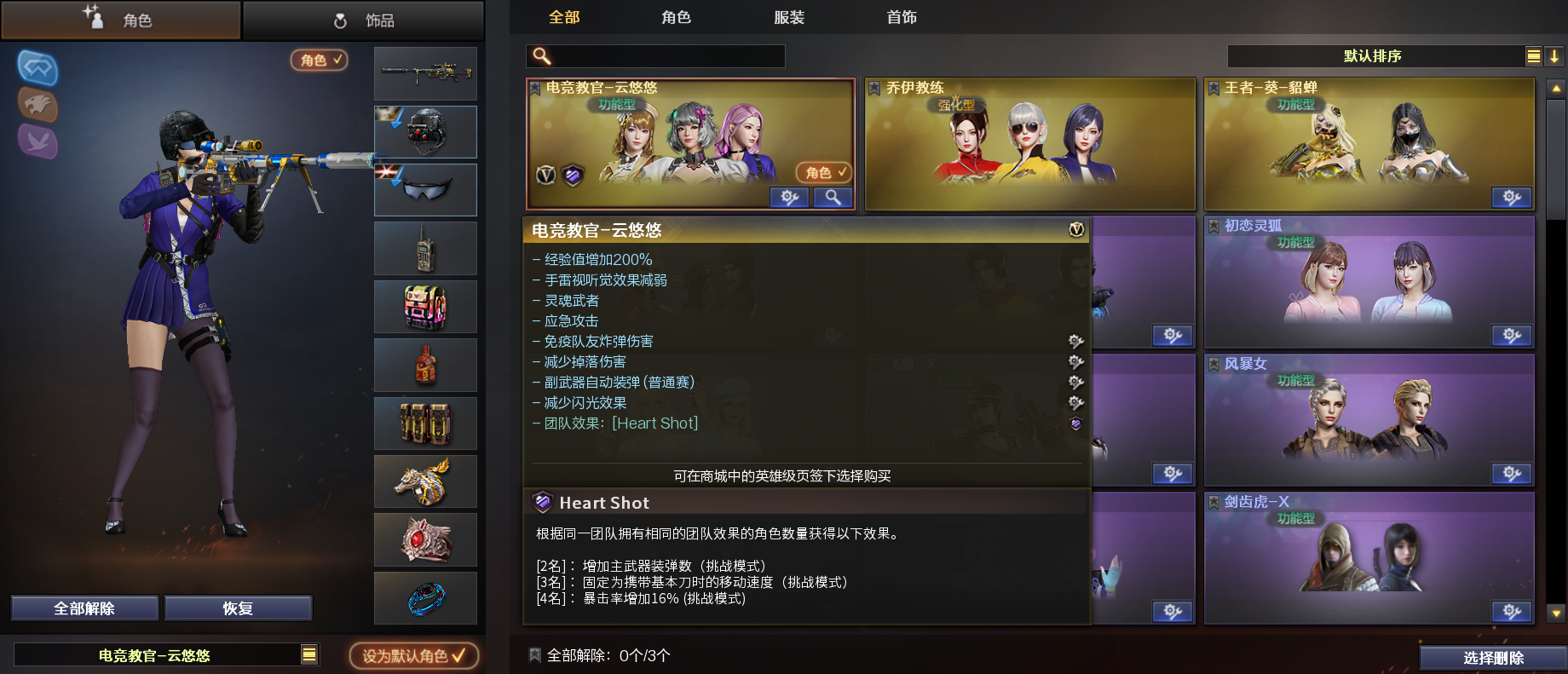The image size is (1568, 674).
Task: Click the 全部解除 button
Action: (x=84, y=608)
